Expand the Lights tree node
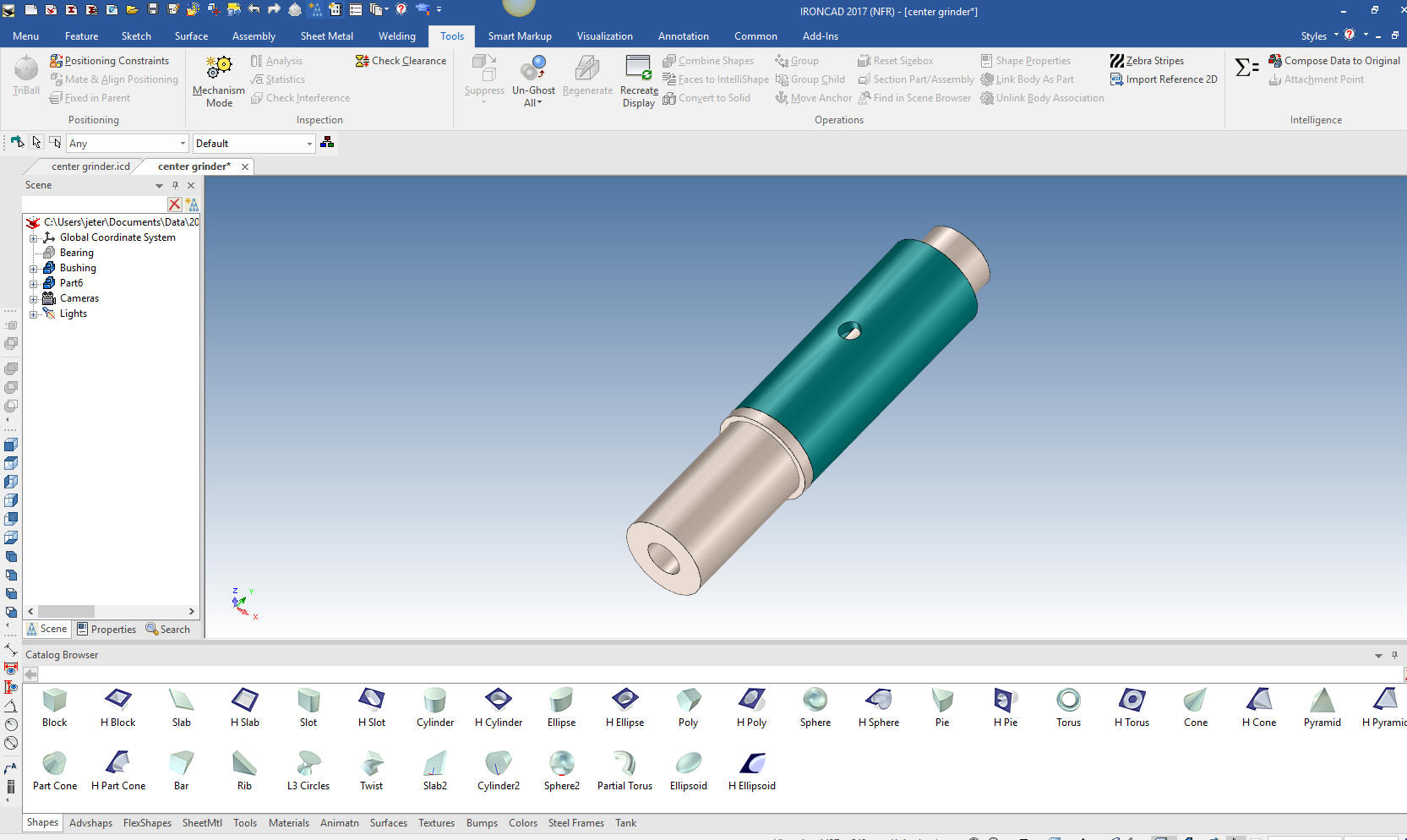This screenshot has width=1407, height=840. [34, 314]
